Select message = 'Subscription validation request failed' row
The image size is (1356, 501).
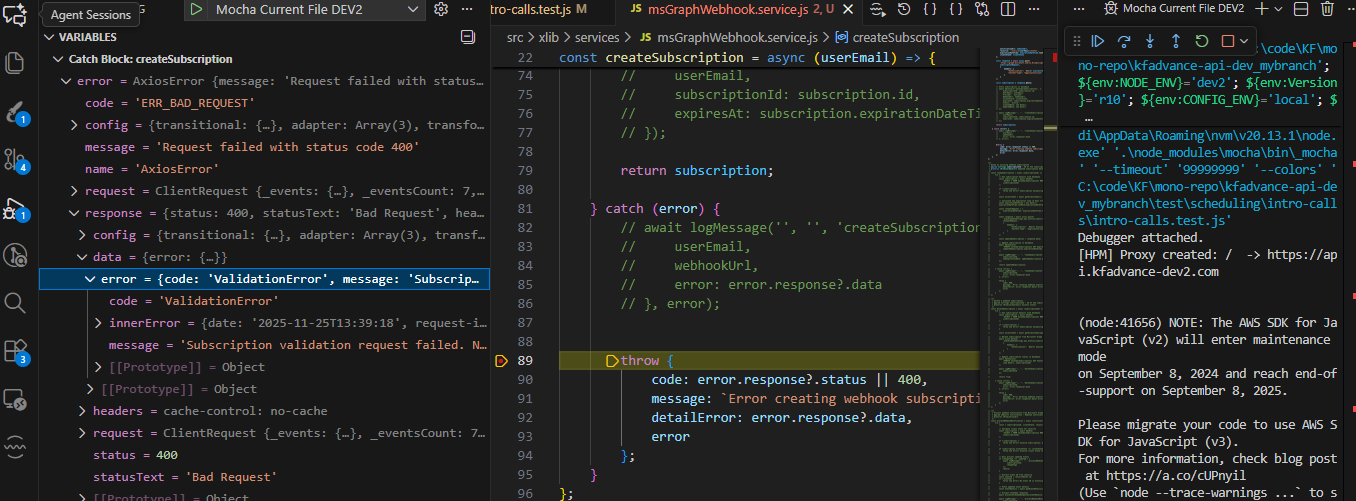click(264, 345)
